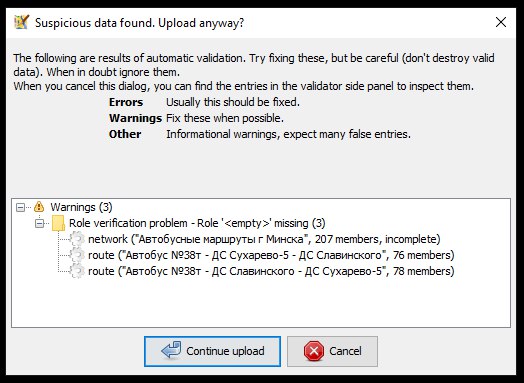Select route ДС Сухарево-5 - ДС Славинского, 76 members

(x=271, y=255)
